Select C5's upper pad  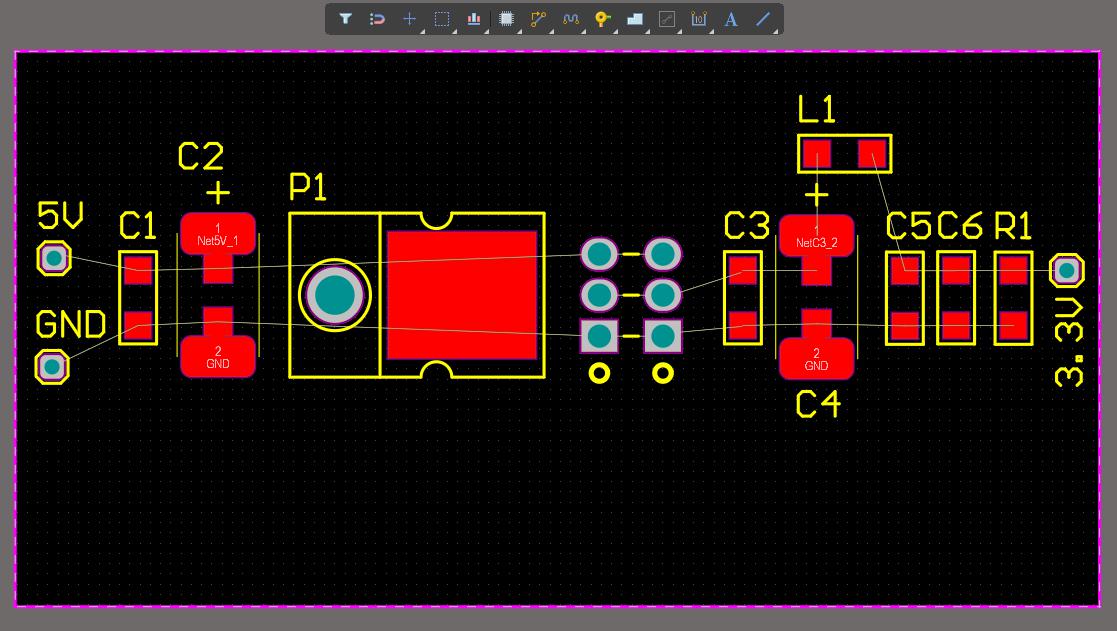click(x=905, y=271)
